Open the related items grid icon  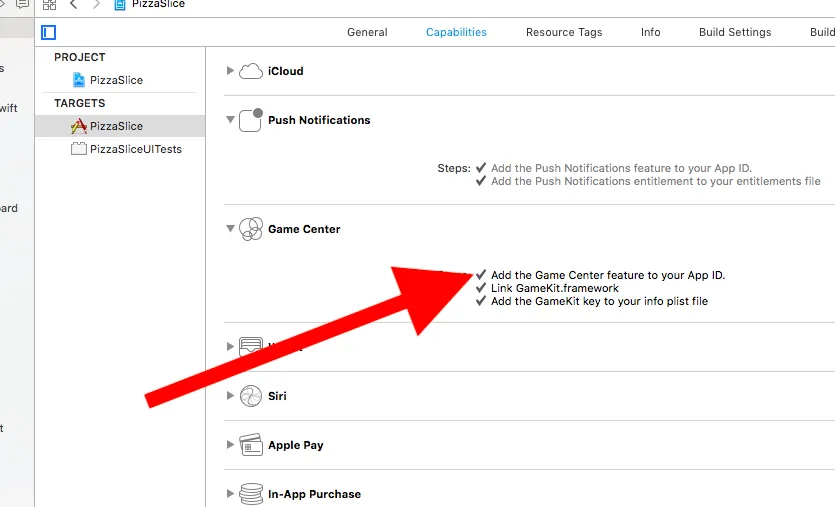(49, 5)
